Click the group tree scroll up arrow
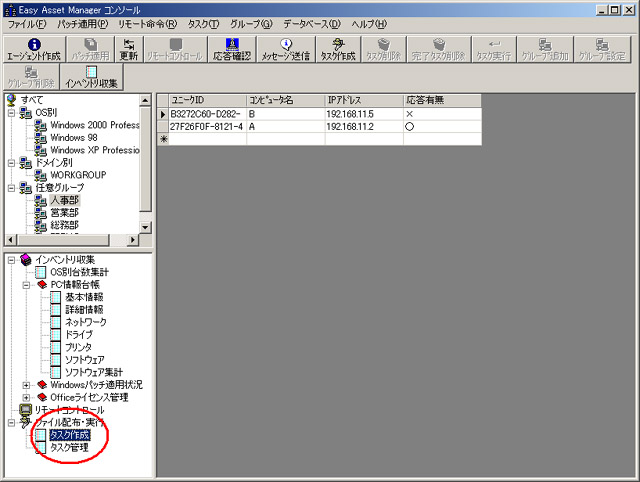Viewport: 640px width, 482px height. coord(145,100)
